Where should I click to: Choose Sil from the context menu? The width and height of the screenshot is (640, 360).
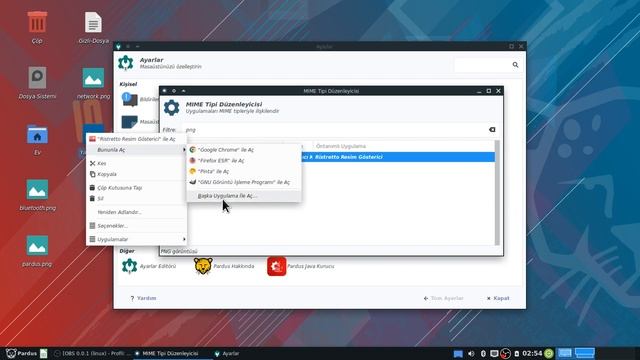pos(136,199)
